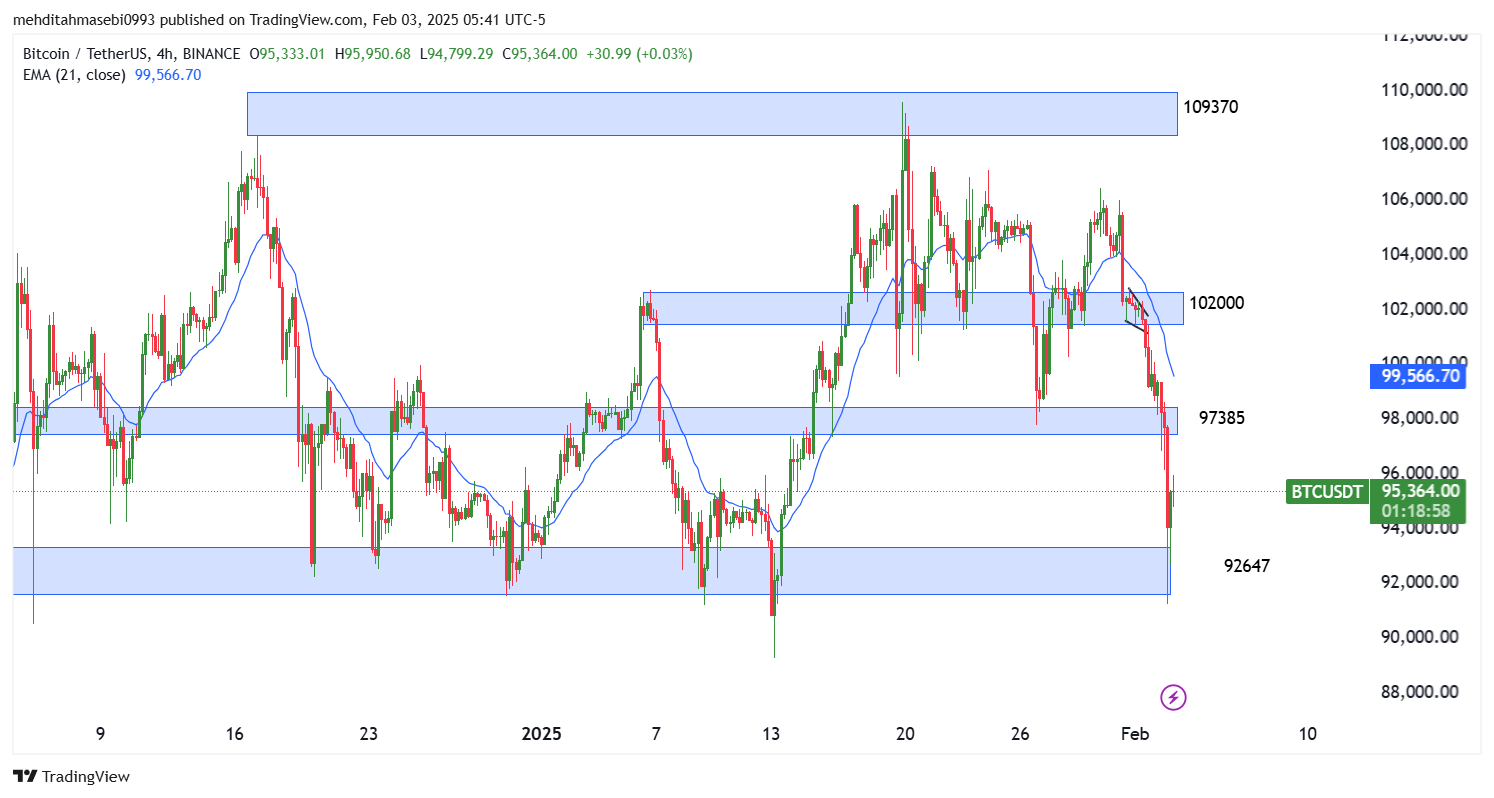Click the 104,000.00 price axis label
The image size is (1494, 798).
pyautogui.click(x=1424, y=254)
